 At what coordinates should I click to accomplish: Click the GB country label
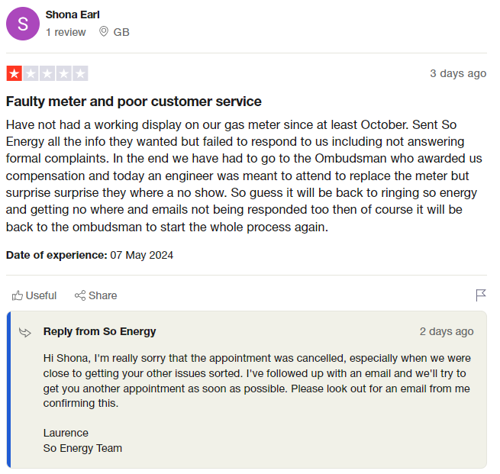coord(121,32)
